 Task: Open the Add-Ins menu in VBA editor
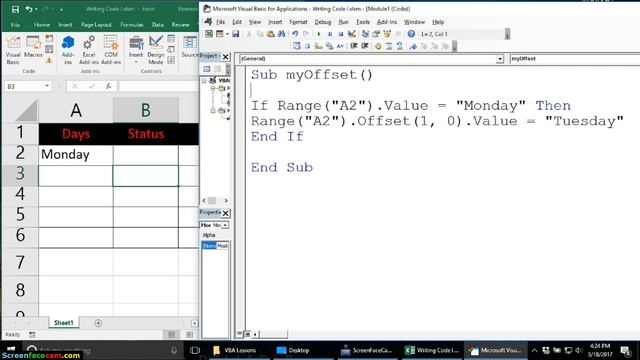click(387, 22)
